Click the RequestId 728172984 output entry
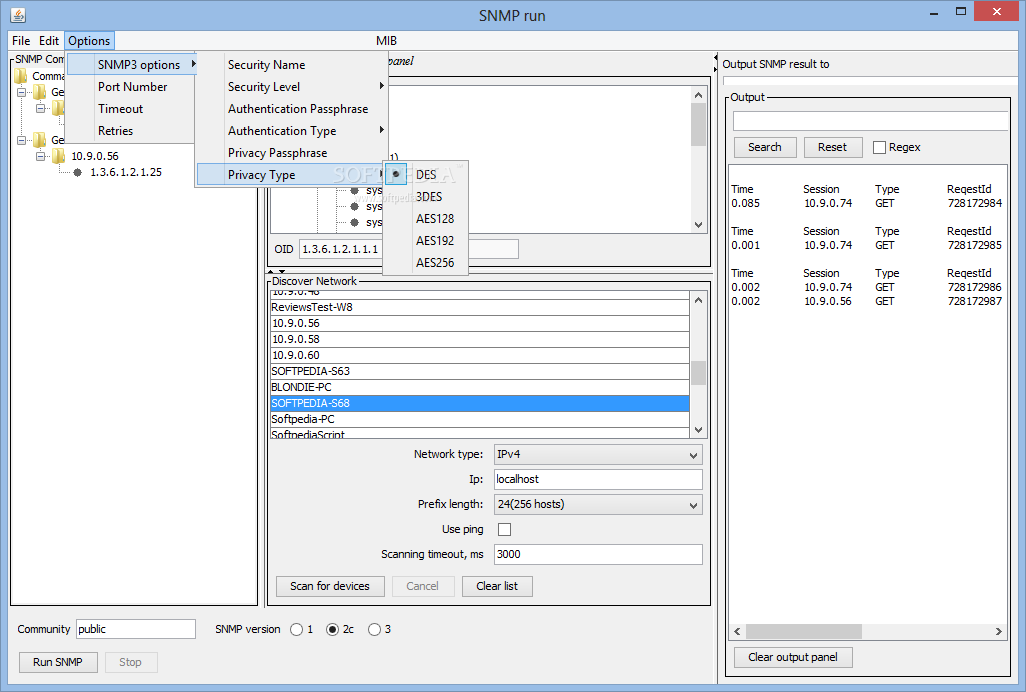Screen dimensions: 1026x692 coord(974,203)
